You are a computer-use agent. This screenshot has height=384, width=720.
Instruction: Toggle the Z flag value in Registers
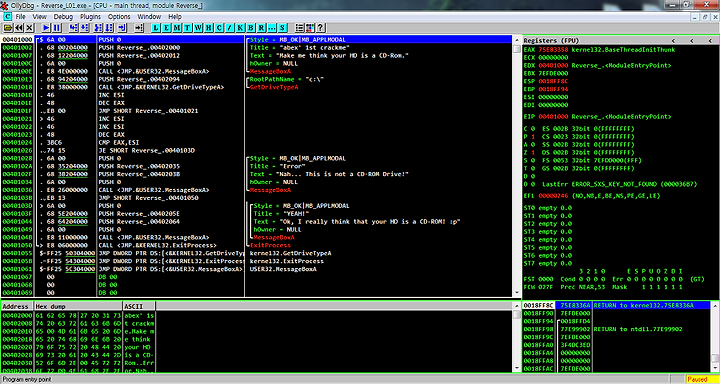pos(533,152)
